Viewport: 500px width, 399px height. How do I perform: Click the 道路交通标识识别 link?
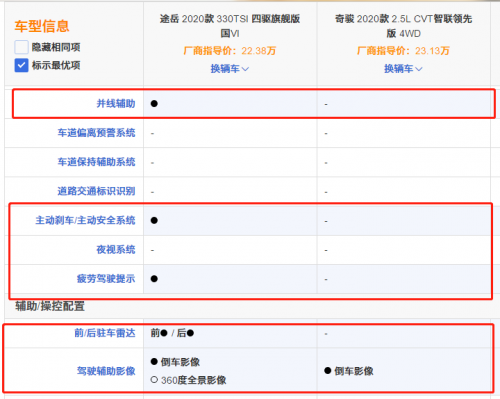click(96, 191)
